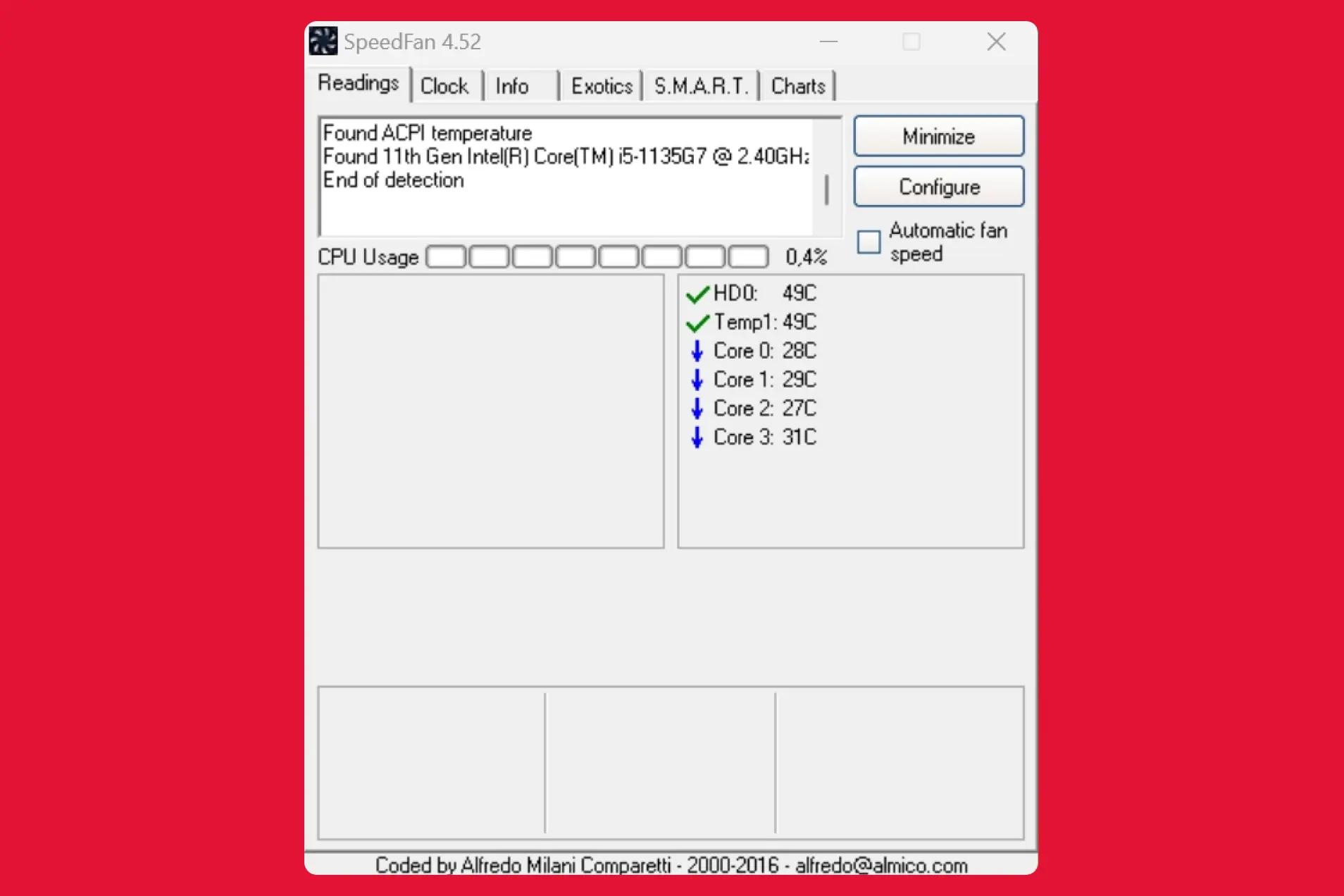Open the Configure dialog button

click(x=938, y=187)
